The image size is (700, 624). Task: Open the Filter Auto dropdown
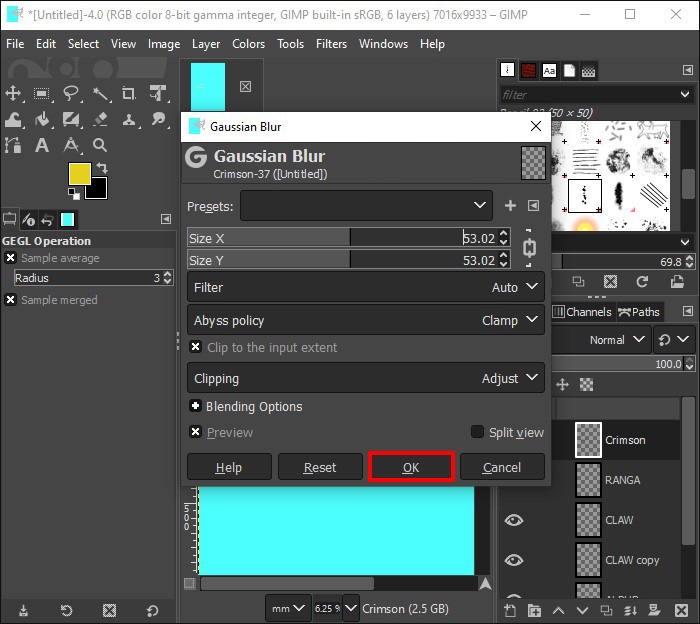coord(366,287)
